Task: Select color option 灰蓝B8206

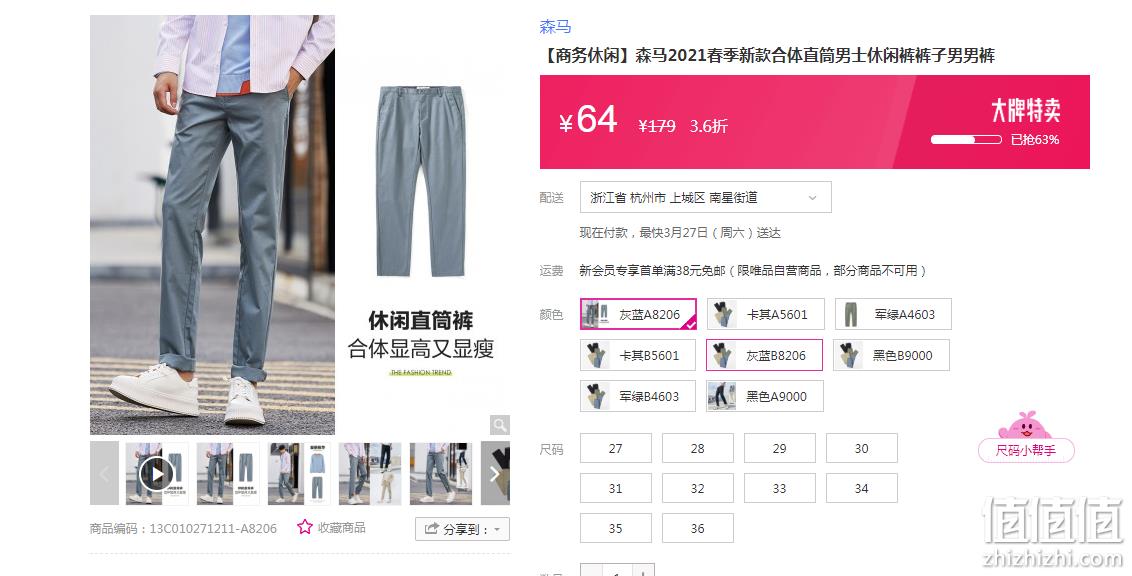Action: pos(765,355)
